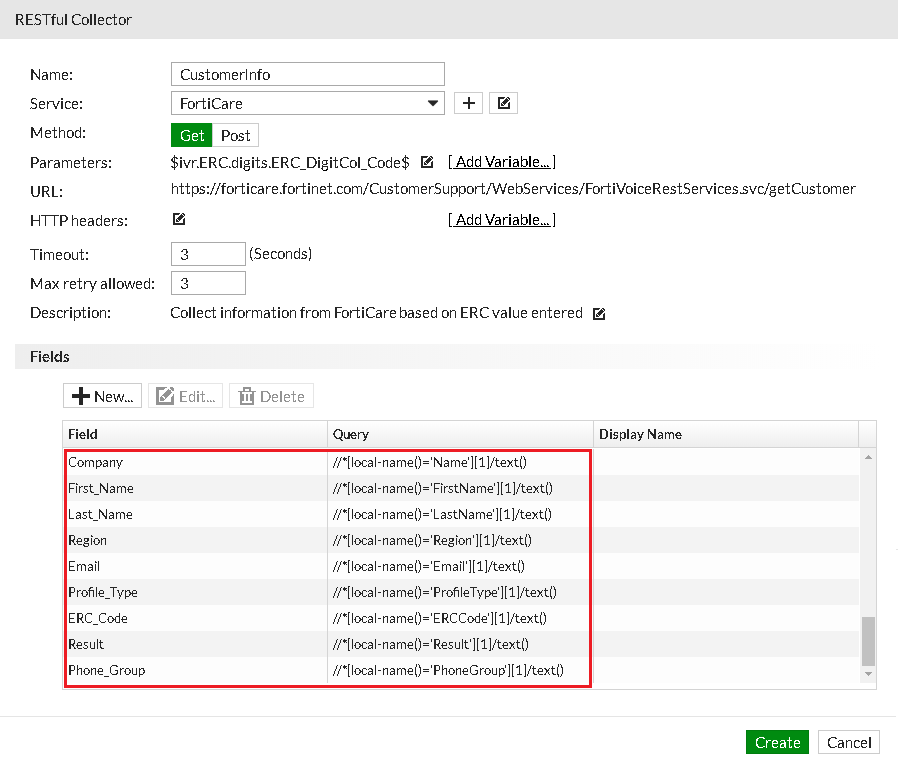This screenshot has height=764, width=898.
Task: Open the Service dropdown
Action: pos(308,103)
